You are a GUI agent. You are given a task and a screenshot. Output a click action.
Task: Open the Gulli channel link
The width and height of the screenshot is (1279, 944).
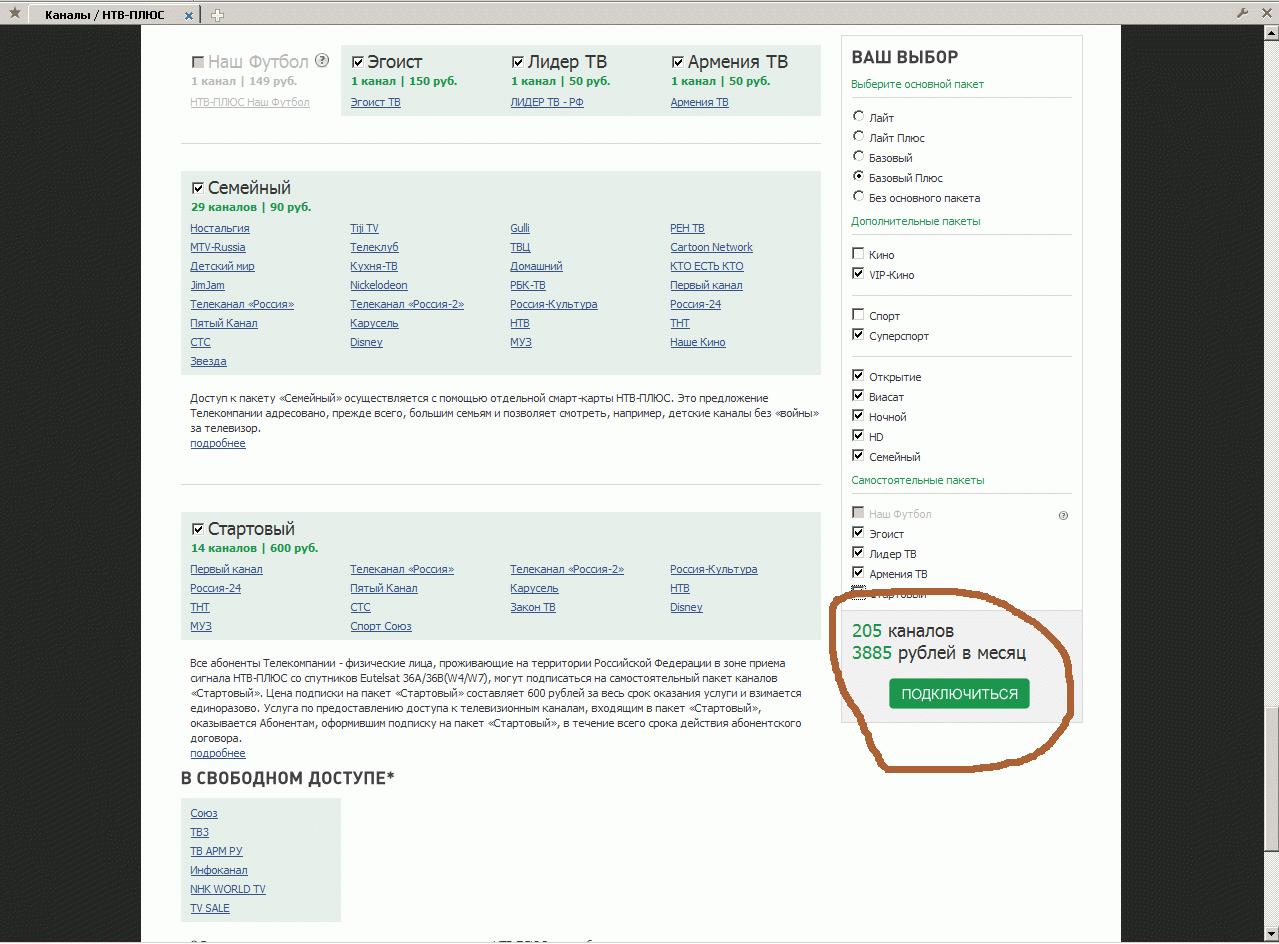coord(520,228)
